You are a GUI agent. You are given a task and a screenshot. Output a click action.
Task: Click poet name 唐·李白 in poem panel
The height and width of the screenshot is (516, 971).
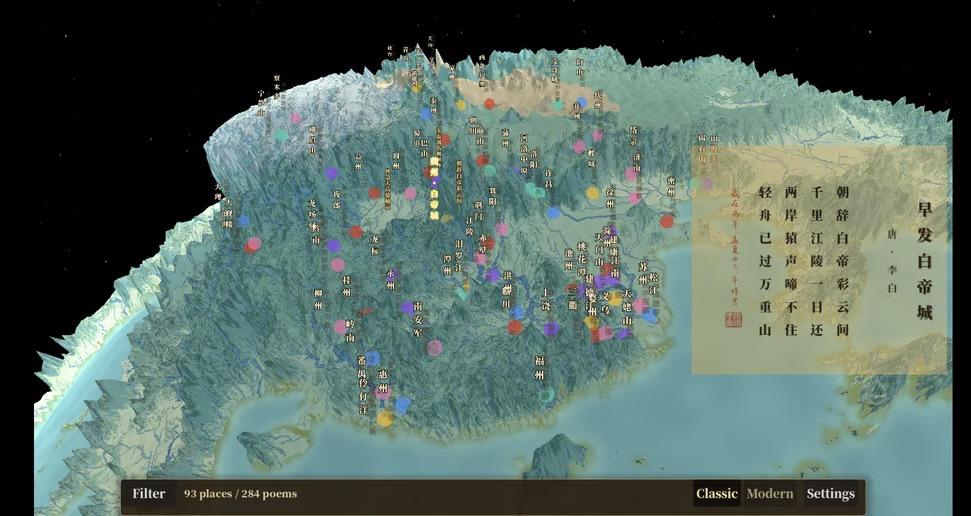pyautogui.click(x=892, y=260)
